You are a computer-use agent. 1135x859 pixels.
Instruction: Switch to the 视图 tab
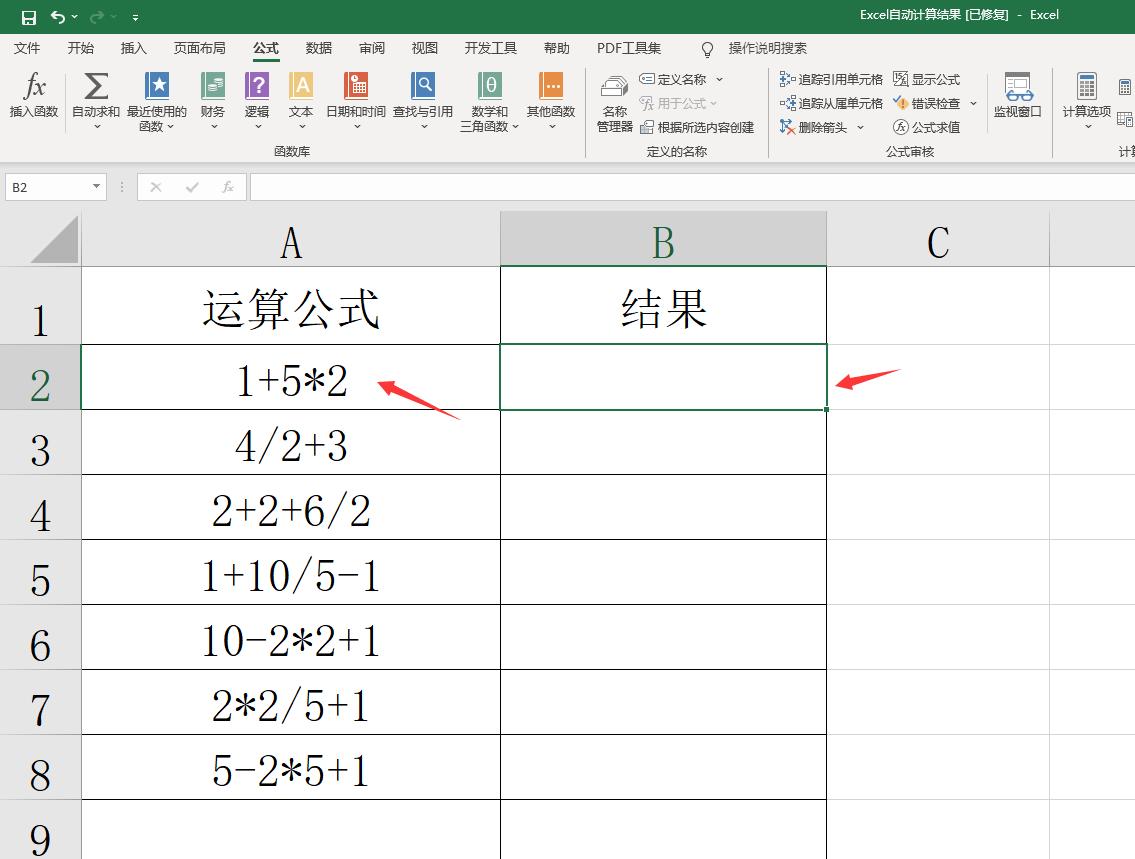pyautogui.click(x=425, y=48)
